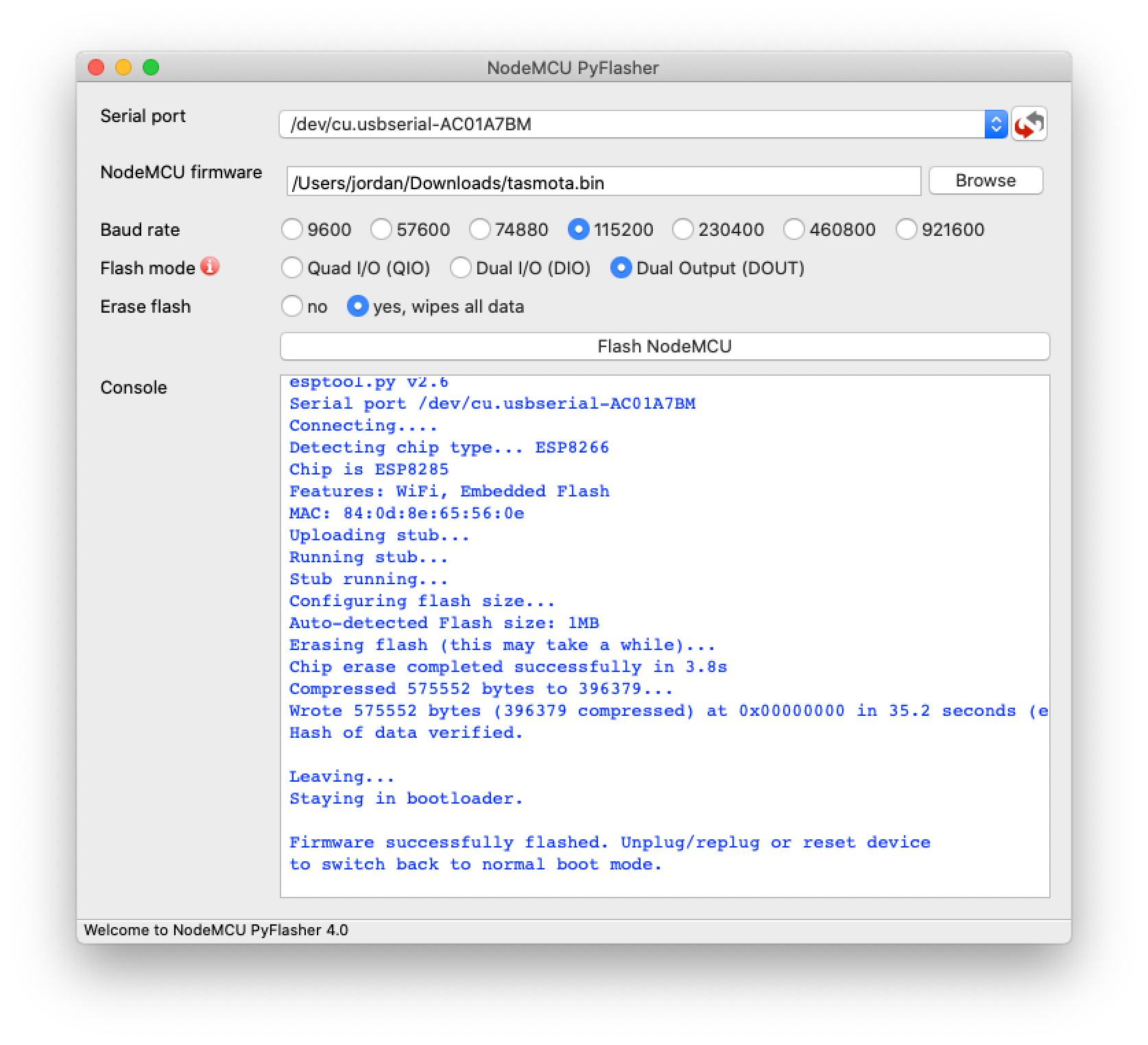Click the firmware path input field
Screen dimensions: 1148x1045
603,182
